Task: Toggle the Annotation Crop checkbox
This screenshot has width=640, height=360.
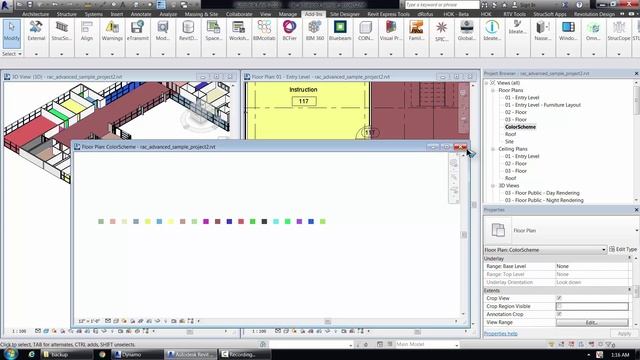Action: [559, 314]
